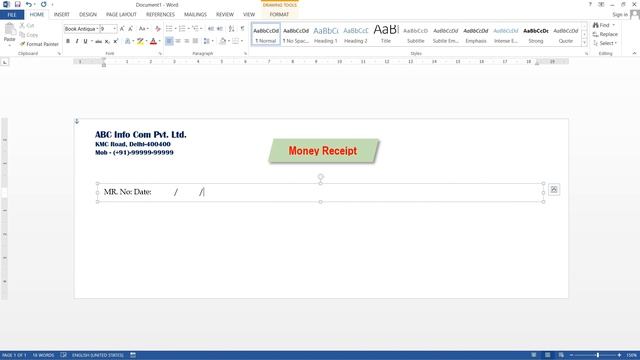Apply the Heading 1 style

point(326,34)
